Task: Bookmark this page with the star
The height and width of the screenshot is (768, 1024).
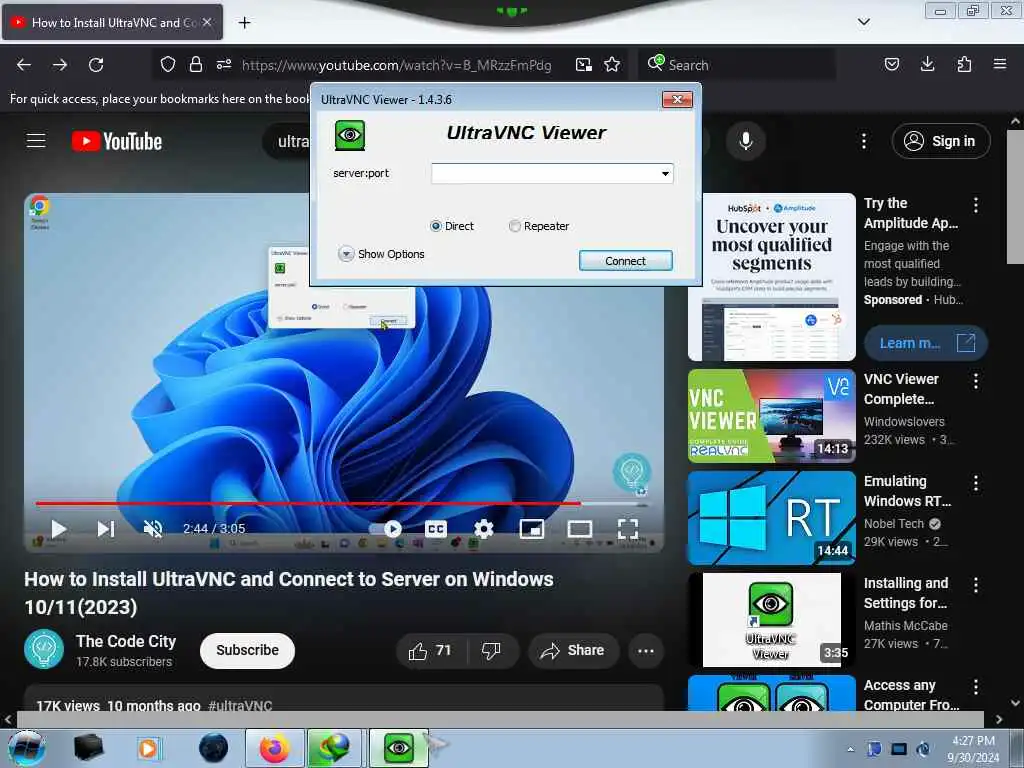Action: [612, 65]
